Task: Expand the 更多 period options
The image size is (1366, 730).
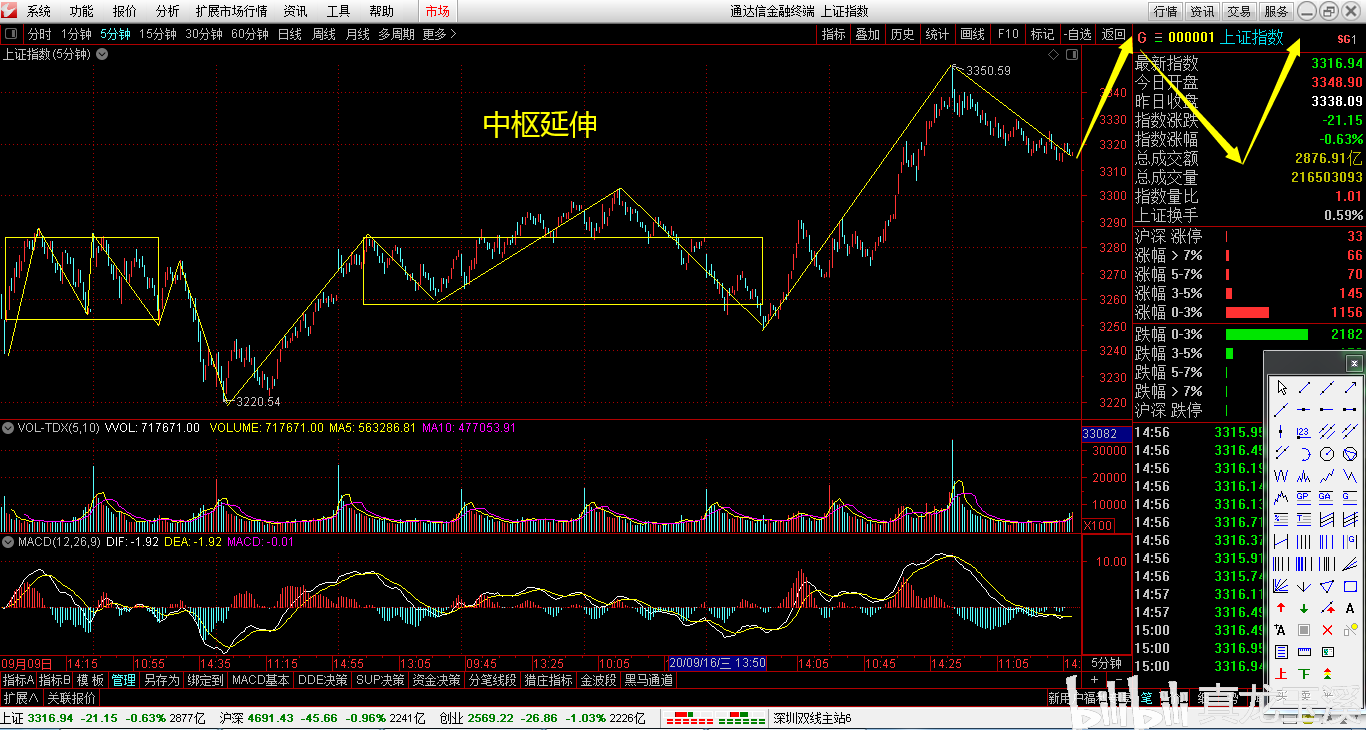Action: pyautogui.click(x=439, y=34)
